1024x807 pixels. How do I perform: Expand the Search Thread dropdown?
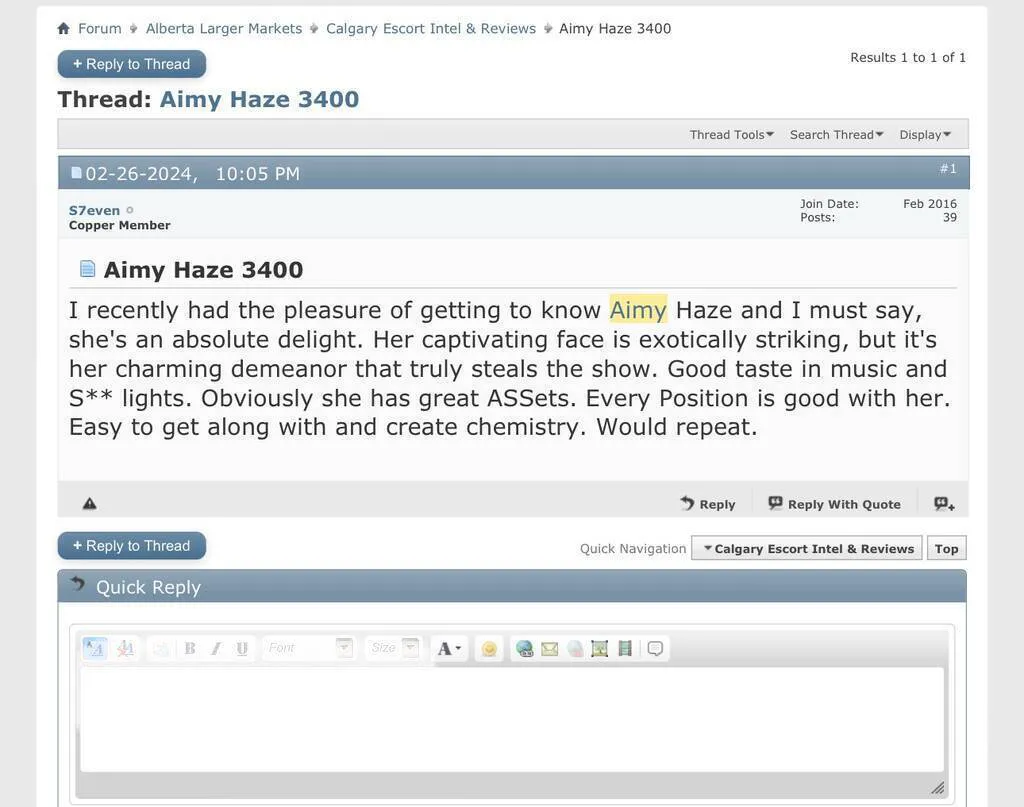[836, 135]
